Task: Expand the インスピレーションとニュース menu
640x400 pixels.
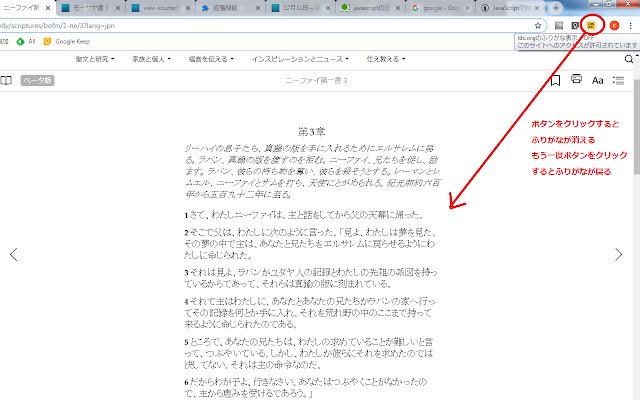Action: [300, 59]
